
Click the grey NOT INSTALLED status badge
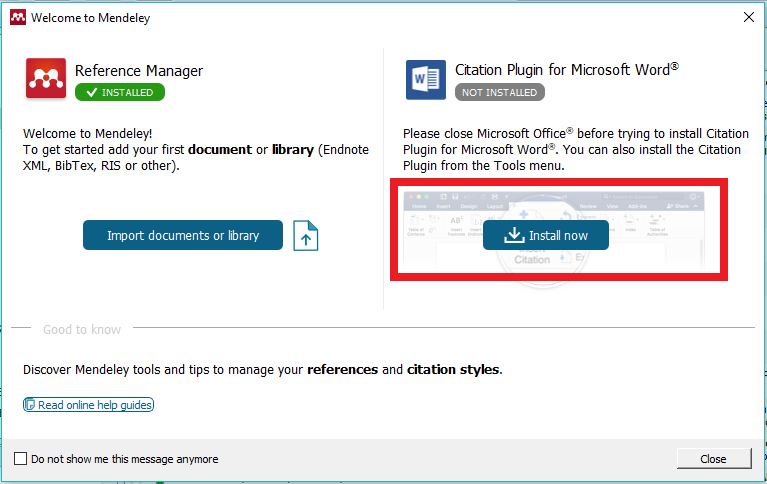point(499,92)
